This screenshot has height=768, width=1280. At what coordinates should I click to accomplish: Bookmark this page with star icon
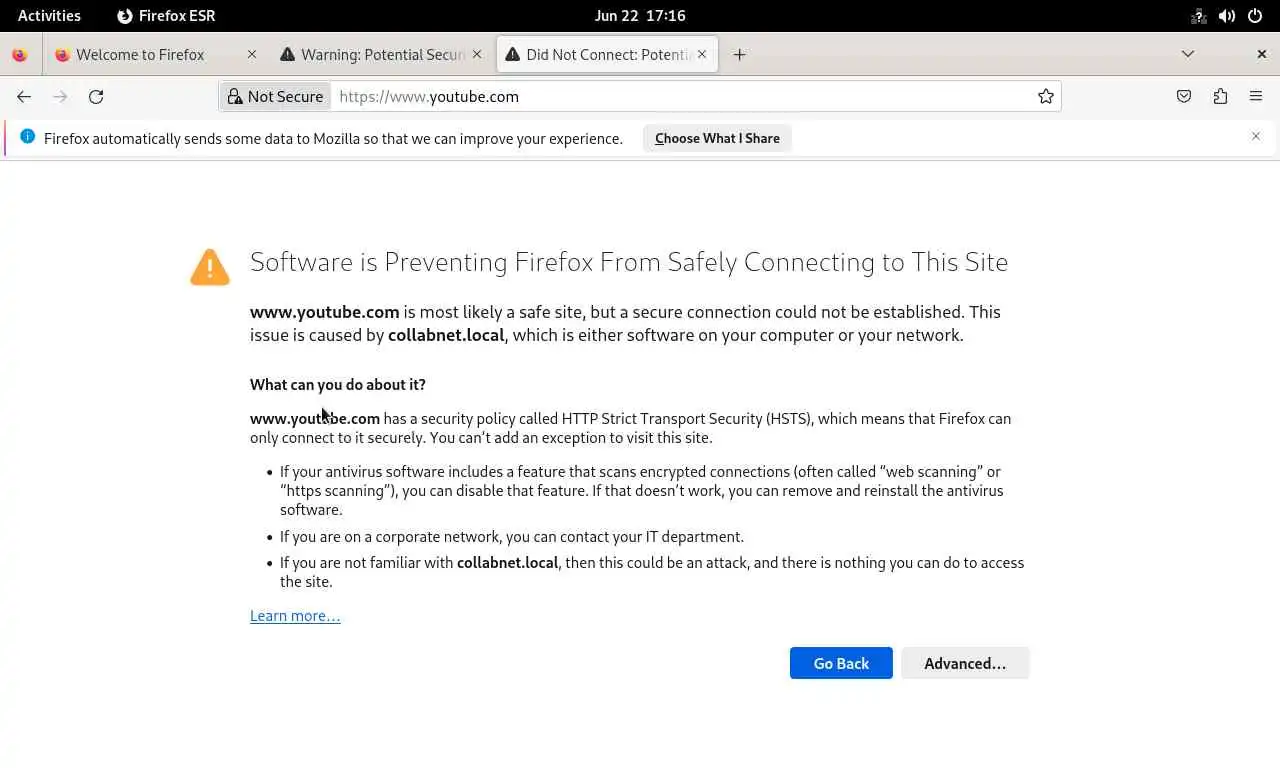(x=1046, y=97)
